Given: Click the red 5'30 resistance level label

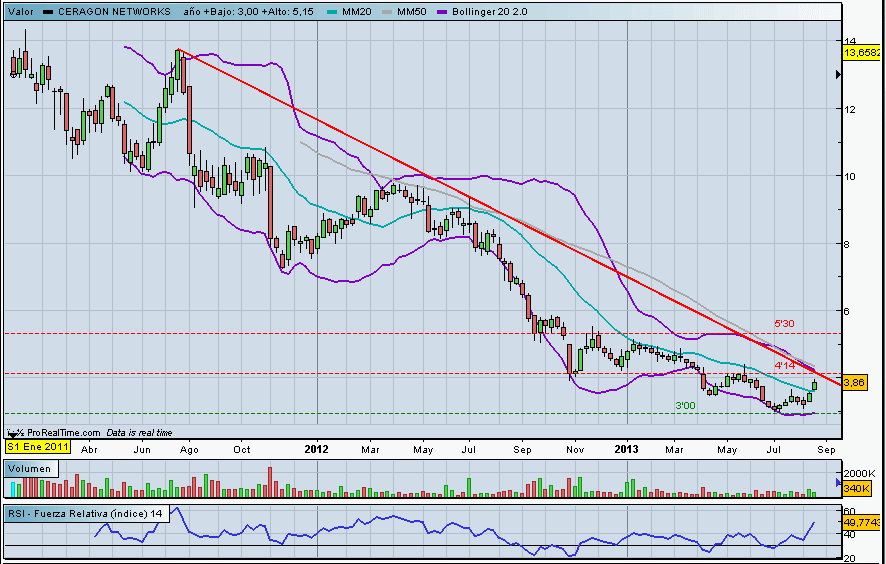Looking at the screenshot, I should click(x=784, y=324).
